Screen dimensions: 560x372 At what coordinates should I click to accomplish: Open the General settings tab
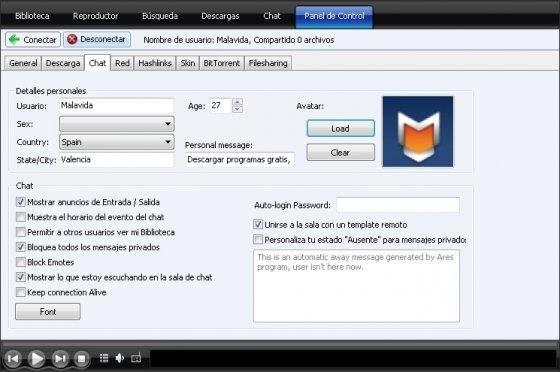click(23, 63)
